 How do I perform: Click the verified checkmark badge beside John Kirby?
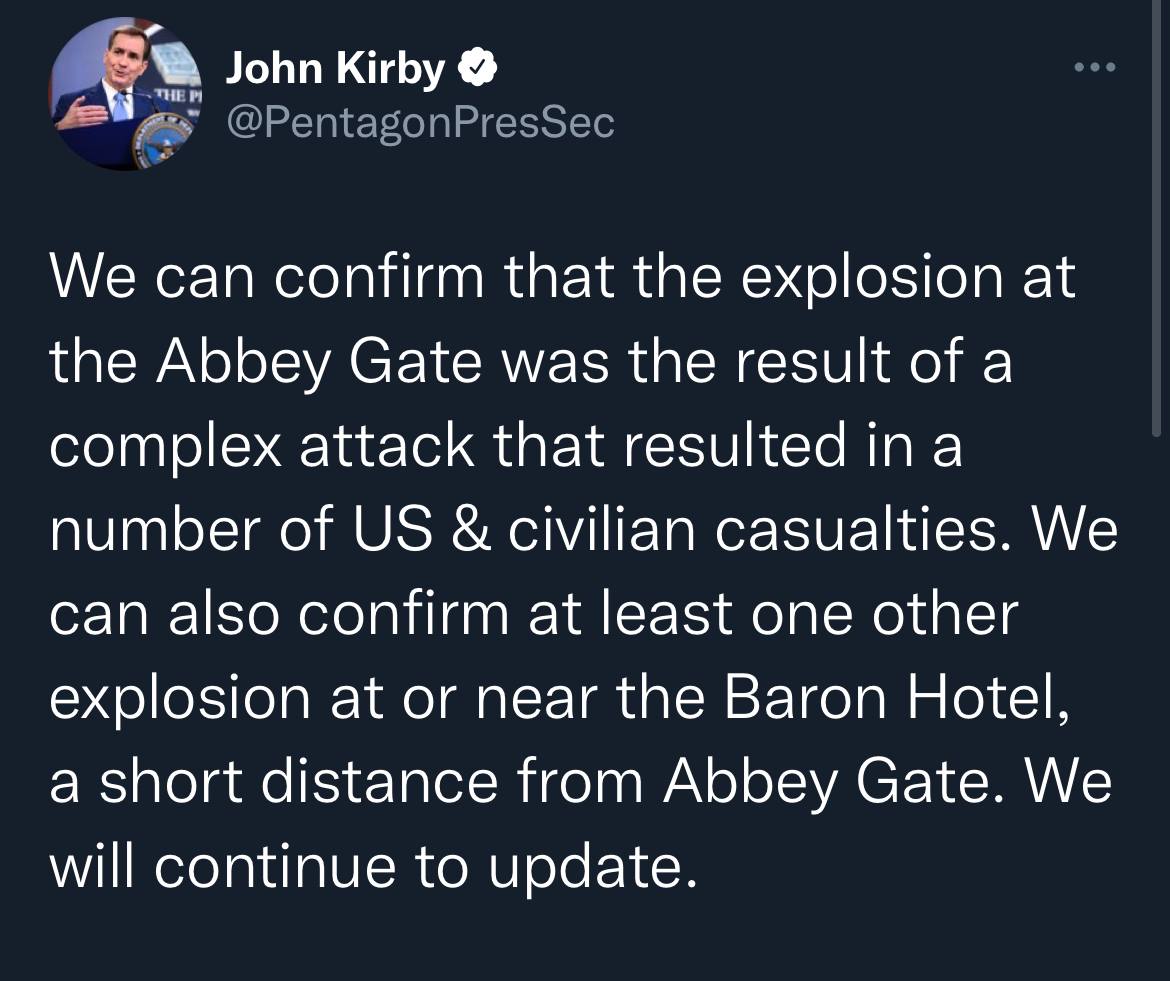[x=476, y=69]
